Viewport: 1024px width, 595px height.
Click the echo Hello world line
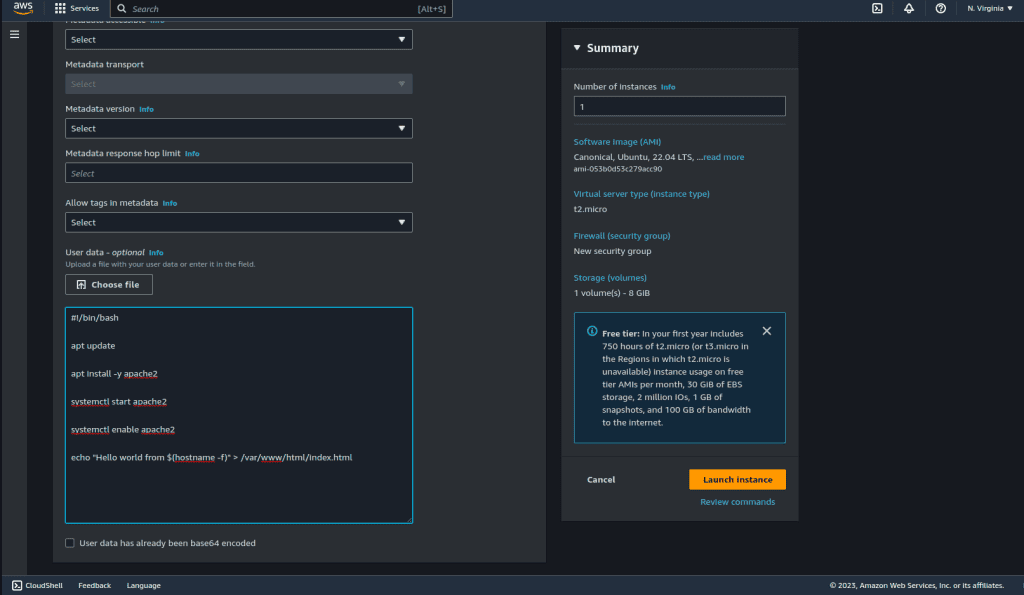(212, 457)
